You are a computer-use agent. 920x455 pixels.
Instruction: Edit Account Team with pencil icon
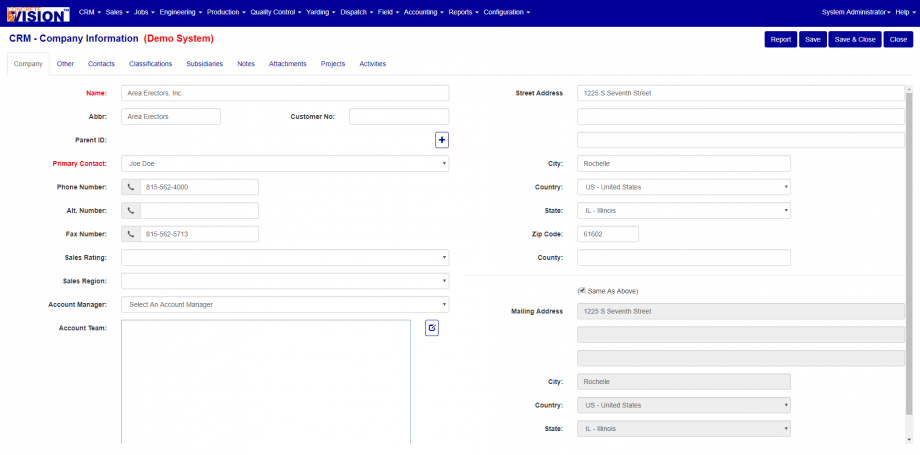click(432, 328)
